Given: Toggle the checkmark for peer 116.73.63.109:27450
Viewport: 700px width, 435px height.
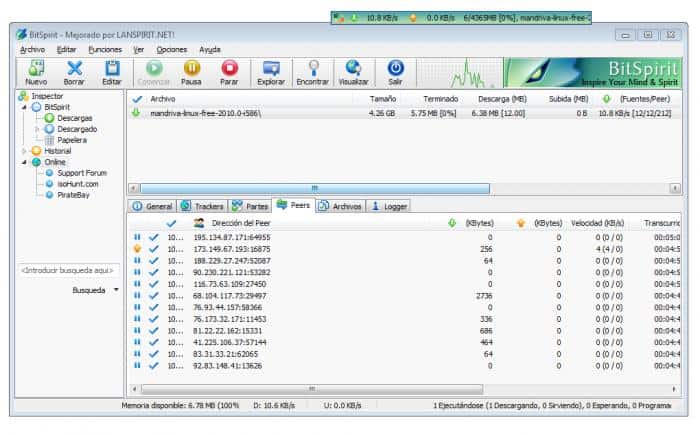Looking at the screenshot, I should point(154,284).
